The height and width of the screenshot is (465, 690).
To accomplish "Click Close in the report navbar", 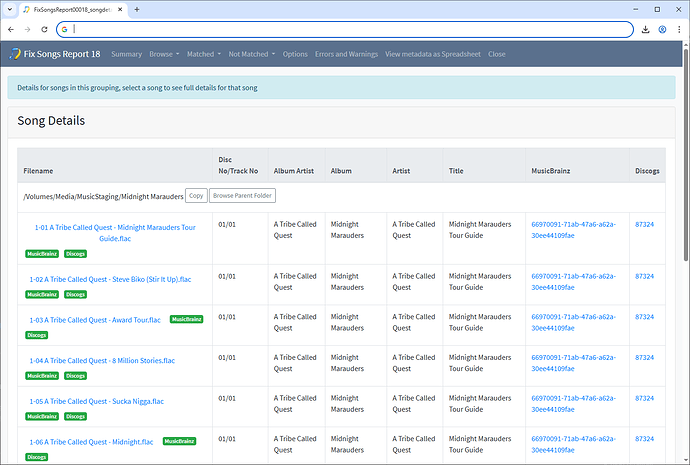I will pos(496,54).
